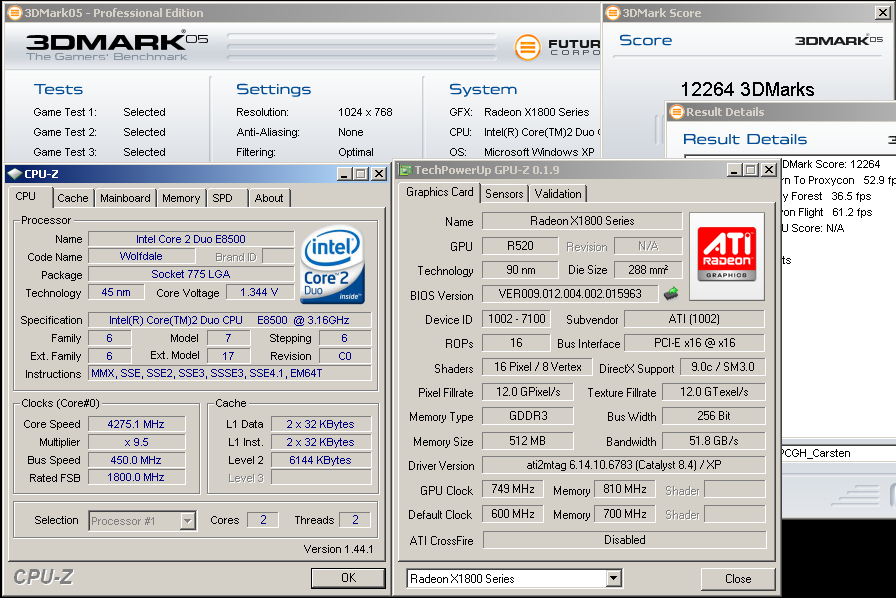Click the Filtering setting value Optimal
The image size is (896, 598).
[355, 152]
